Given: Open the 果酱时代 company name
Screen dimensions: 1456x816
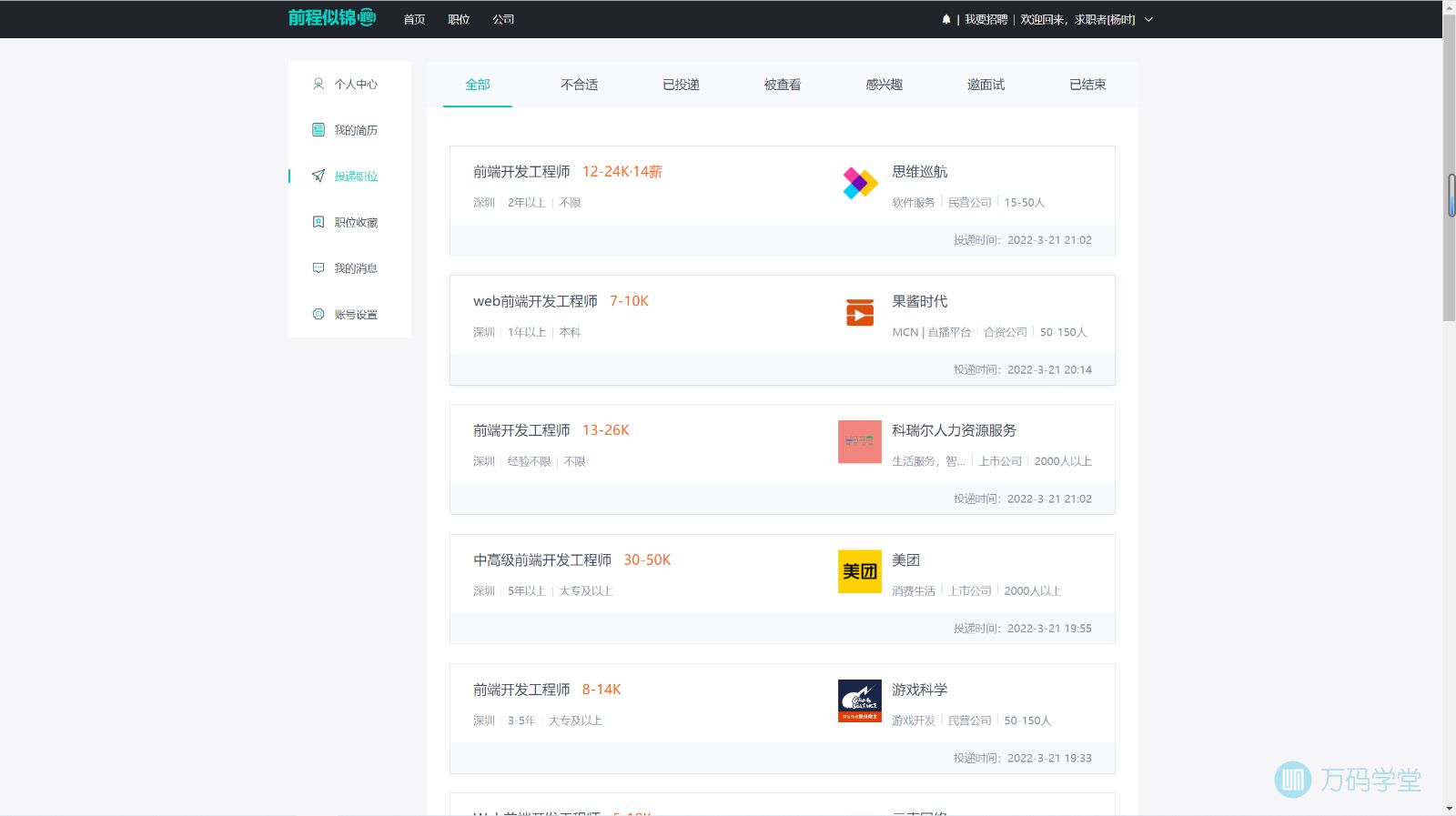Looking at the screenshot, I should pyautogui.click(x=919, y=301).
